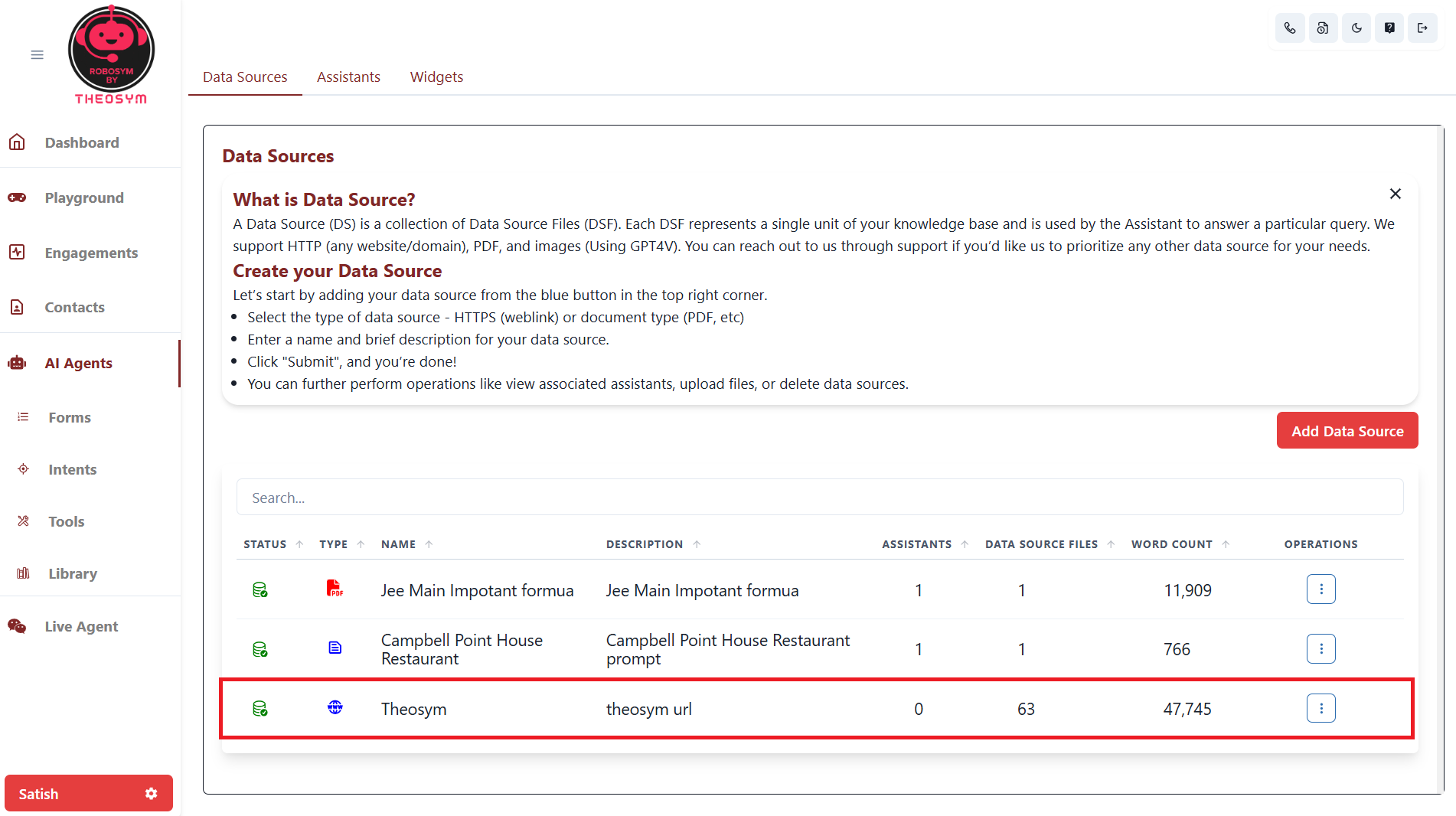The width and height of the screenshot is (1456, 816).
Task: Click the web globe type icon for Theosym
Action: pos(335,707)
